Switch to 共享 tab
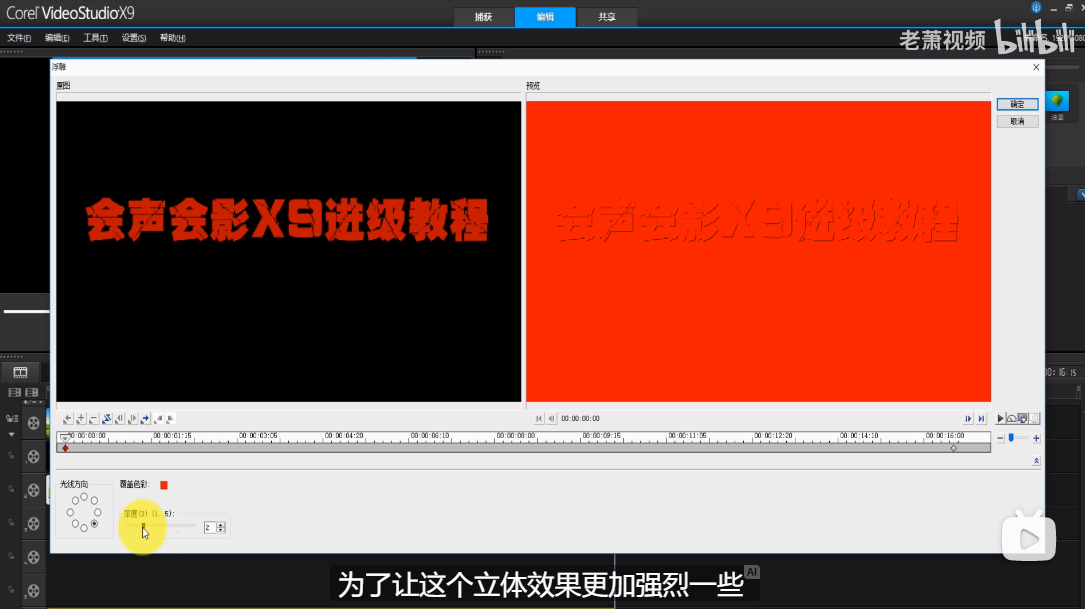The image size is (1085, 609). pos(607,17)
